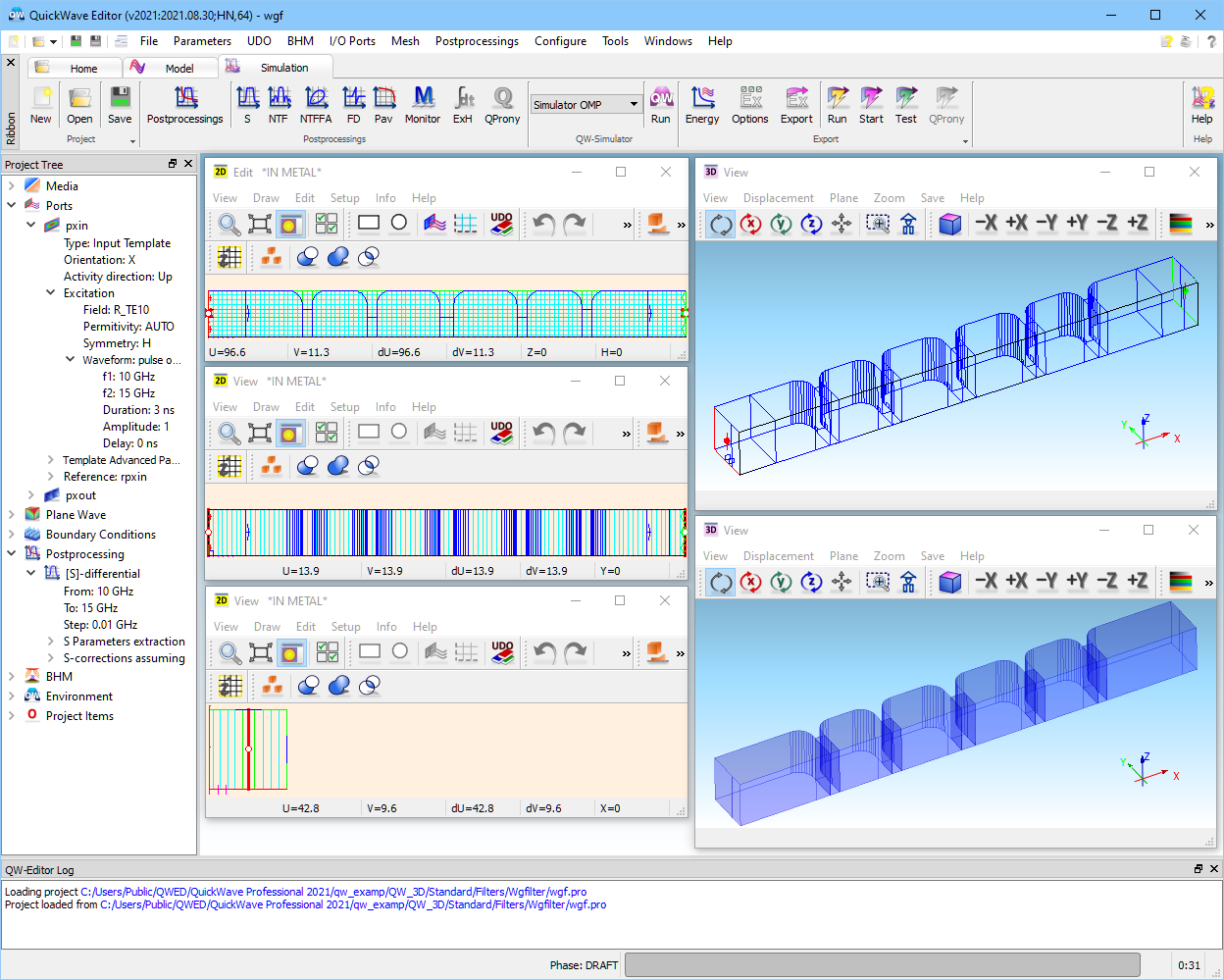Image resolution: width=1224 pixels, height=980 pixels.
Task: Open the color palette icon in upper 3D View
Action: pyautogui.click(x=1181, y=224)
